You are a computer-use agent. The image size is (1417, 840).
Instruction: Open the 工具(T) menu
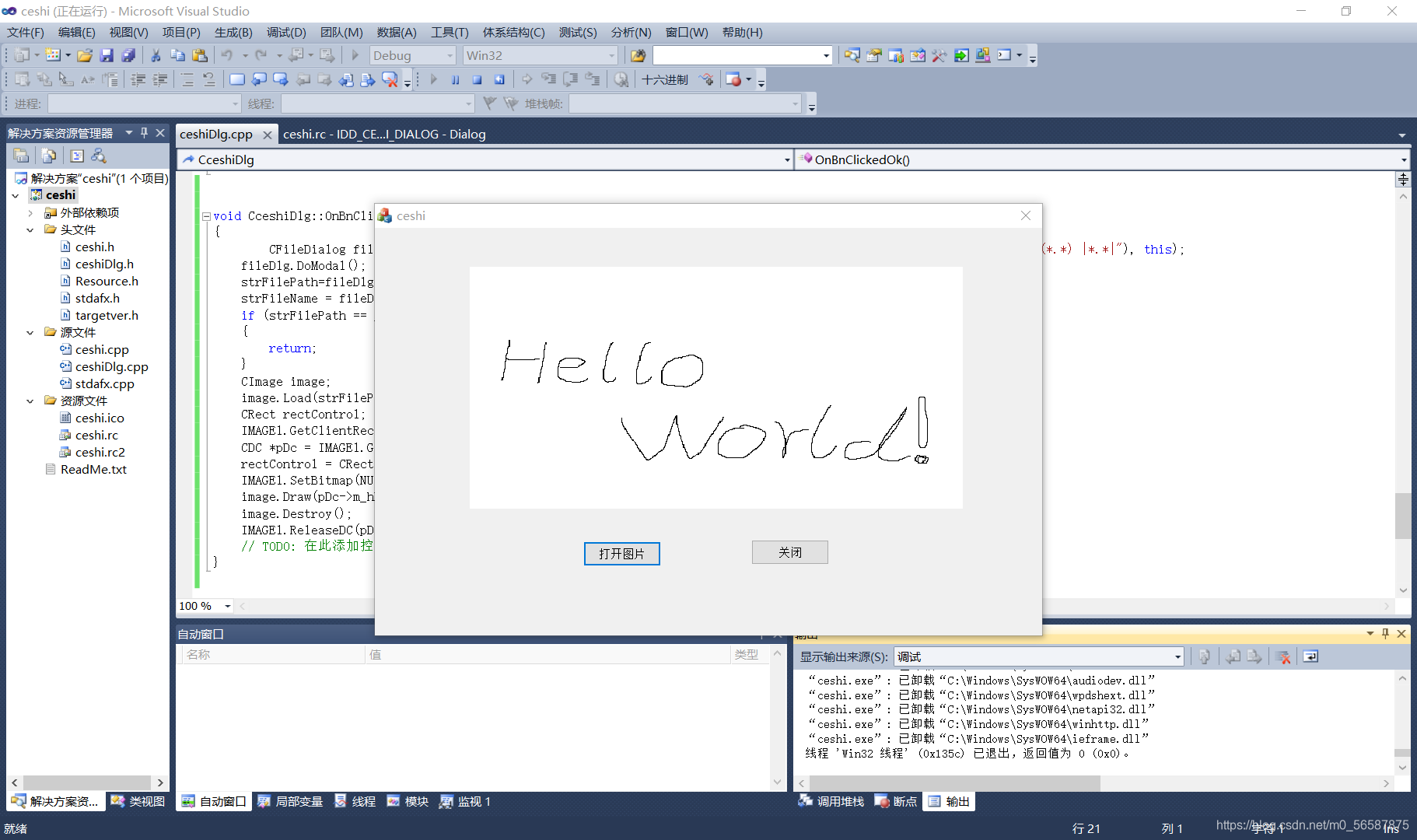pos(450,32)
